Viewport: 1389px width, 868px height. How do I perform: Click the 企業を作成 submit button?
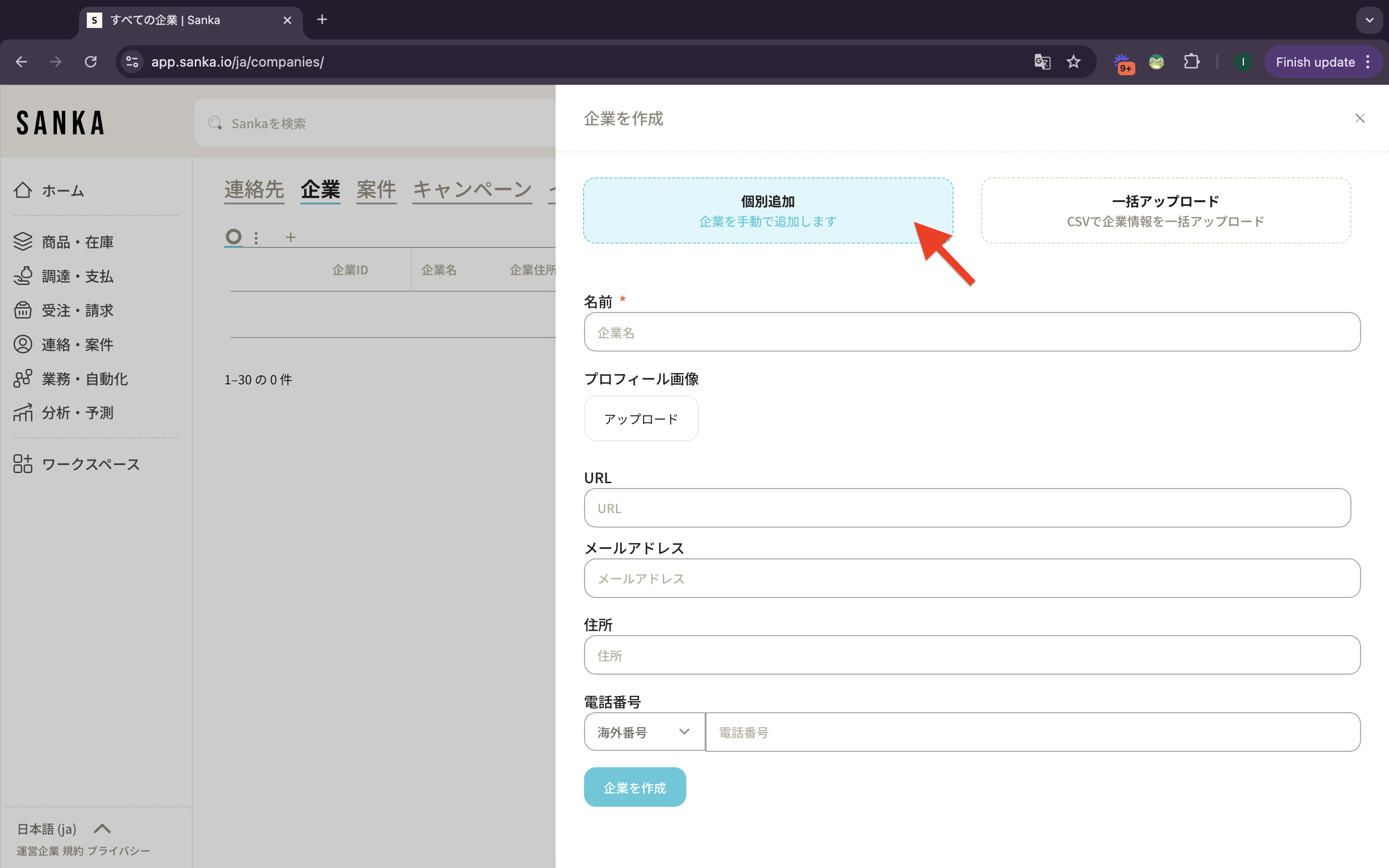tap(634, 787)
